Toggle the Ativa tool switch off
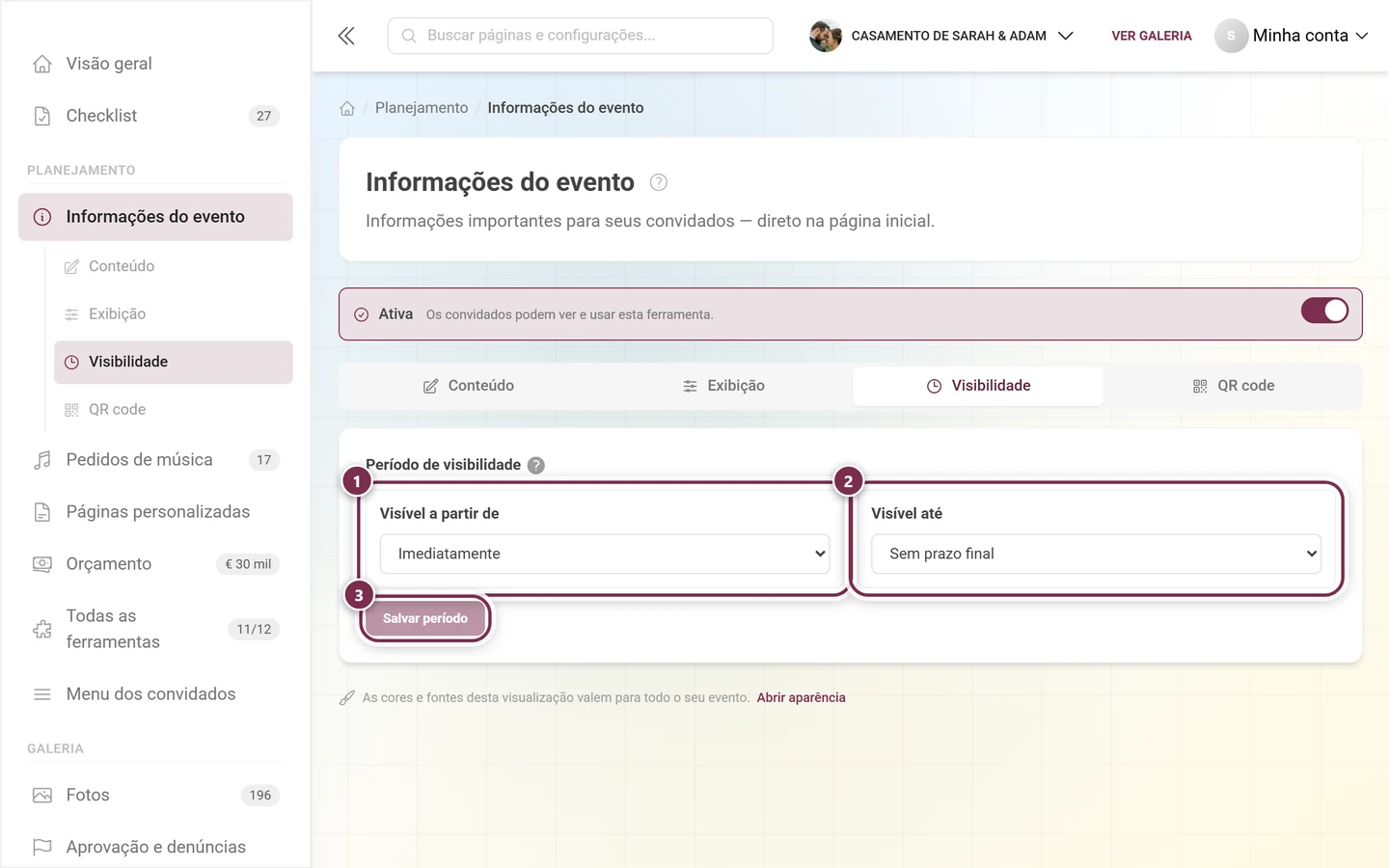The width and height of the screenshot is (1389, 868). click(1324, 311)
